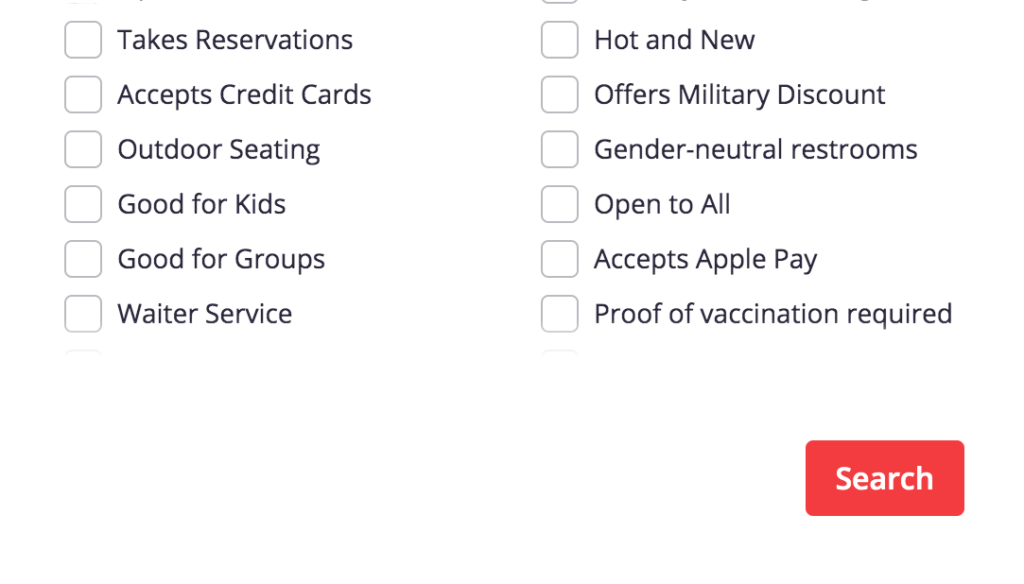Click the Good for Kids label
The width and height of the screenshot is (1024, 584).
(x=202, y=204)
